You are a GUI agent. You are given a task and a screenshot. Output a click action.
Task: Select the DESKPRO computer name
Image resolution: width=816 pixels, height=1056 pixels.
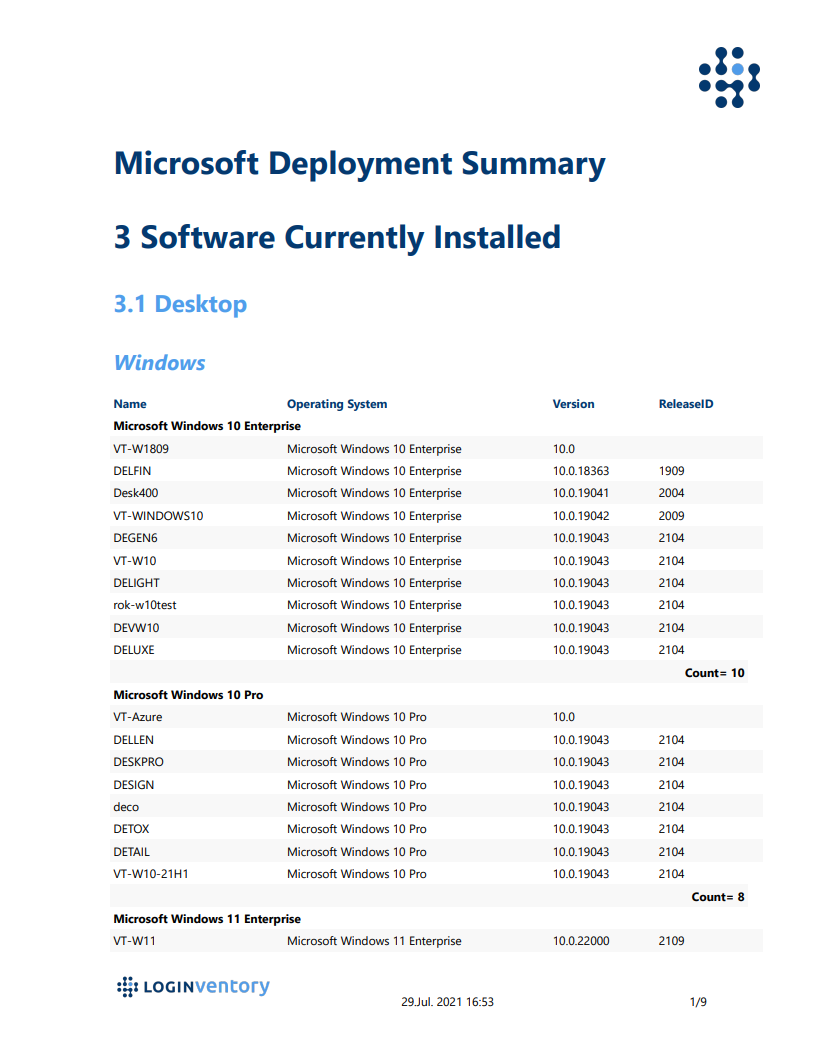pos(139,762)
